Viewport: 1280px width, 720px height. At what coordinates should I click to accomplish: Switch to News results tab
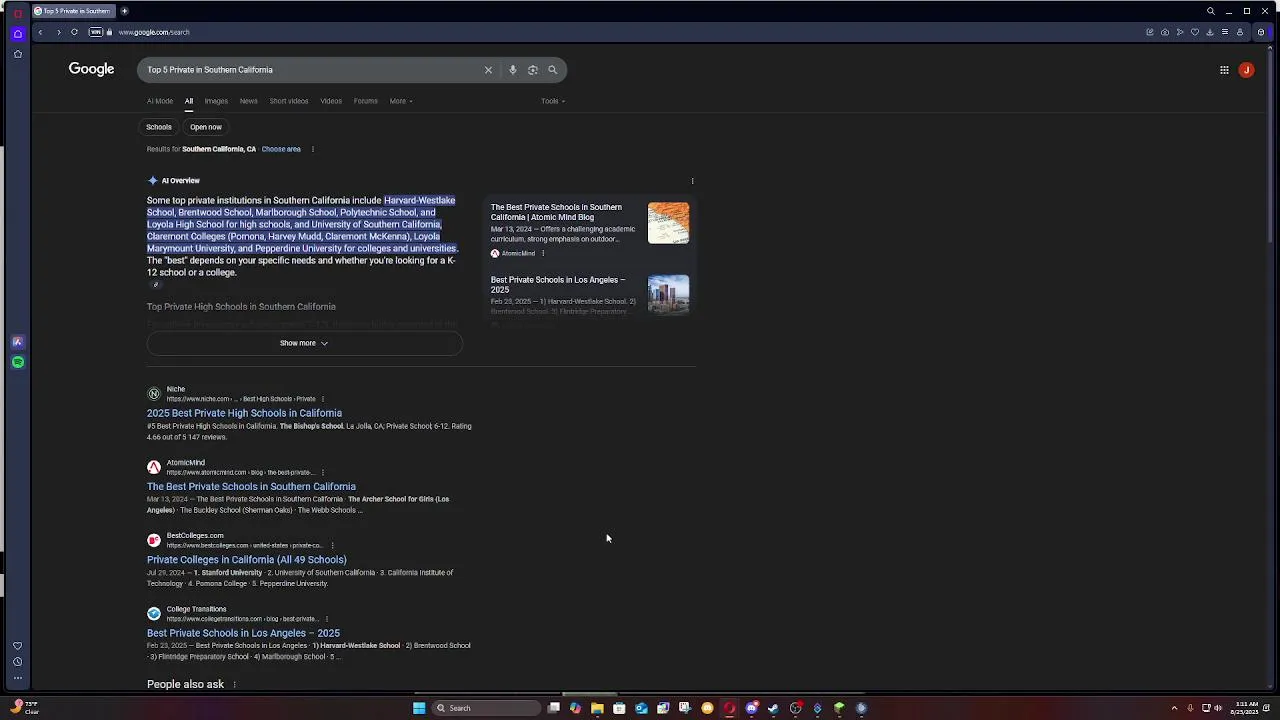248,101
